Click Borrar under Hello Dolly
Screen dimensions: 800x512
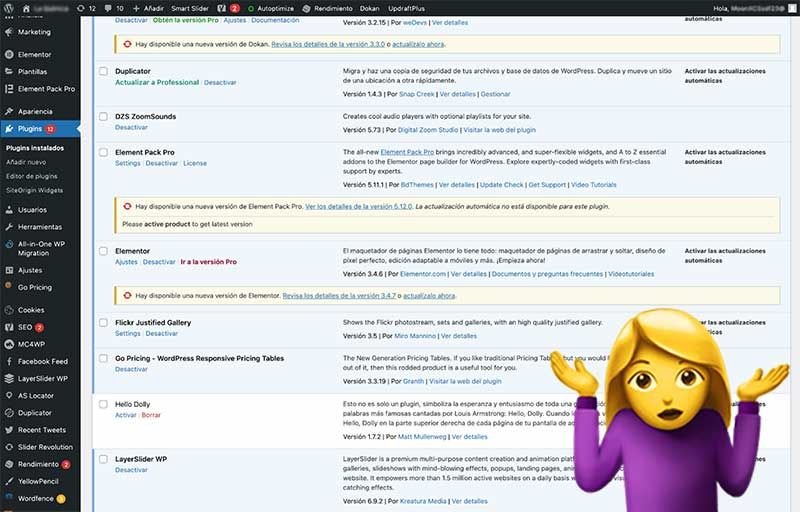tap(151, 415)
